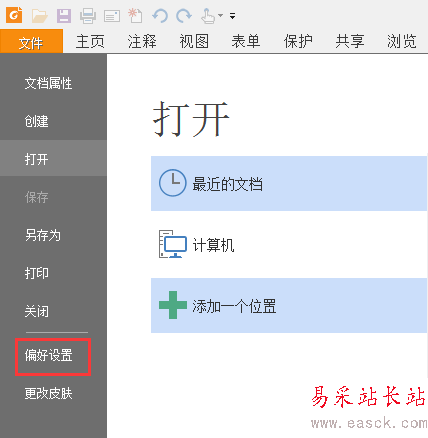Click the redo arrow icon
Screen dimensions: 428x438
coord(184,16)
